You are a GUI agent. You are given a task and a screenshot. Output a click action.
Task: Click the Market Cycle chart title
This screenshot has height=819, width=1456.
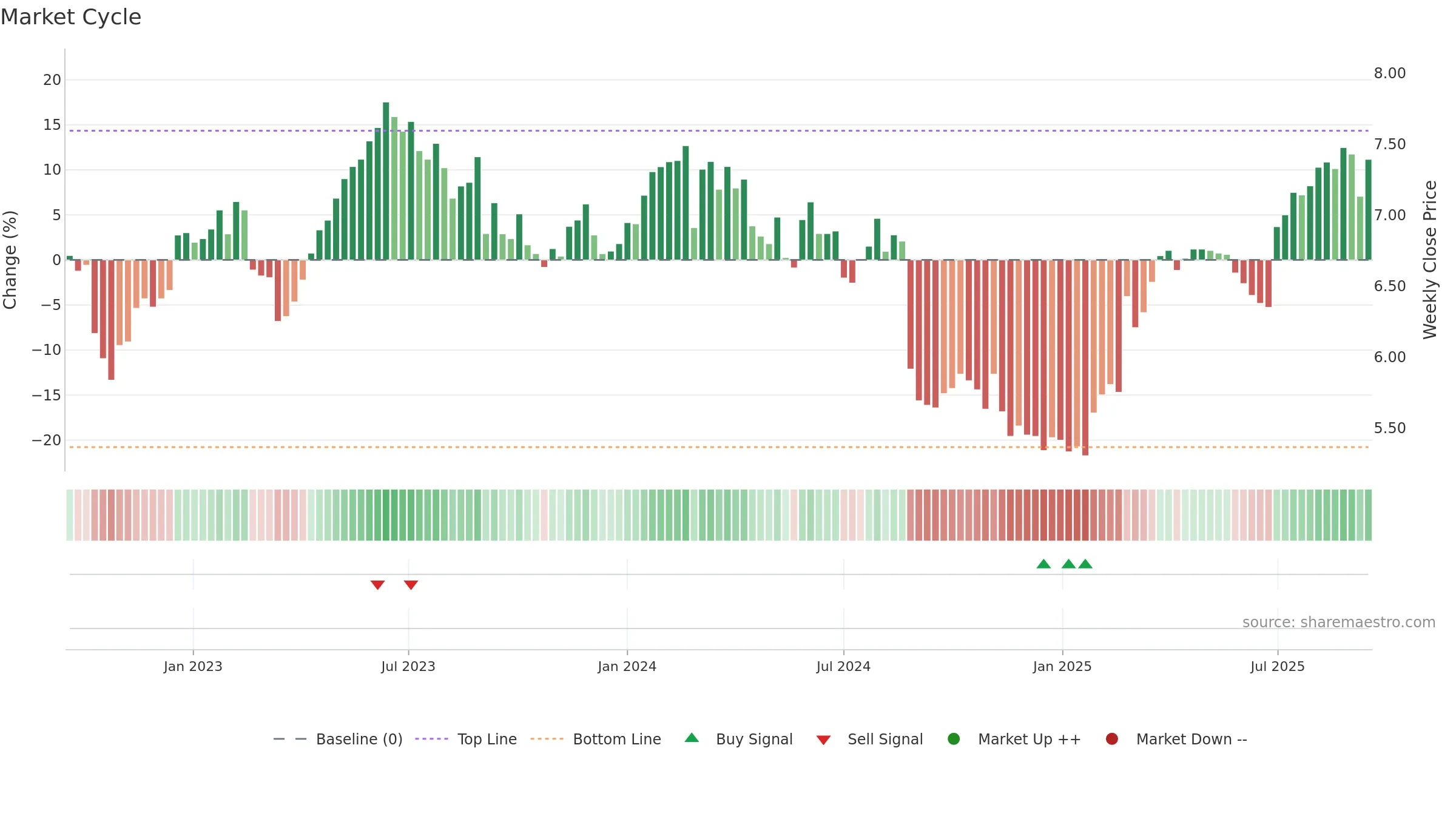click(x=71, y=17)
